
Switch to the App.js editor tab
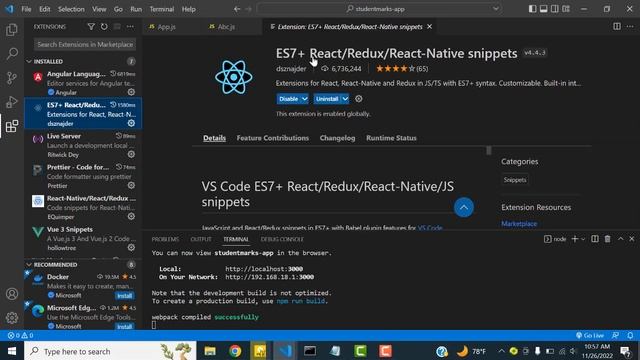tap(166, 27)
